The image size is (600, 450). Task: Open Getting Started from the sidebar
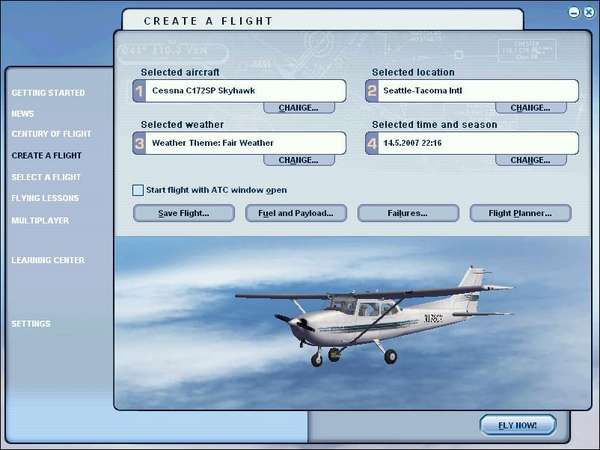48,93
